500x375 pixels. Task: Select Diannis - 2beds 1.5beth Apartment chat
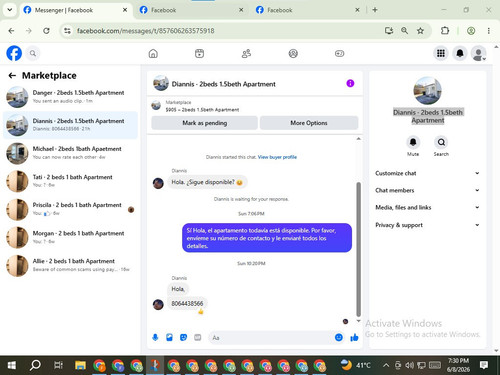(x=70, y=125)
